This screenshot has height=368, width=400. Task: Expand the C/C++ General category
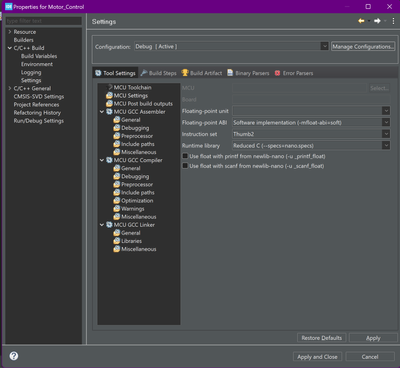[10, 88]
